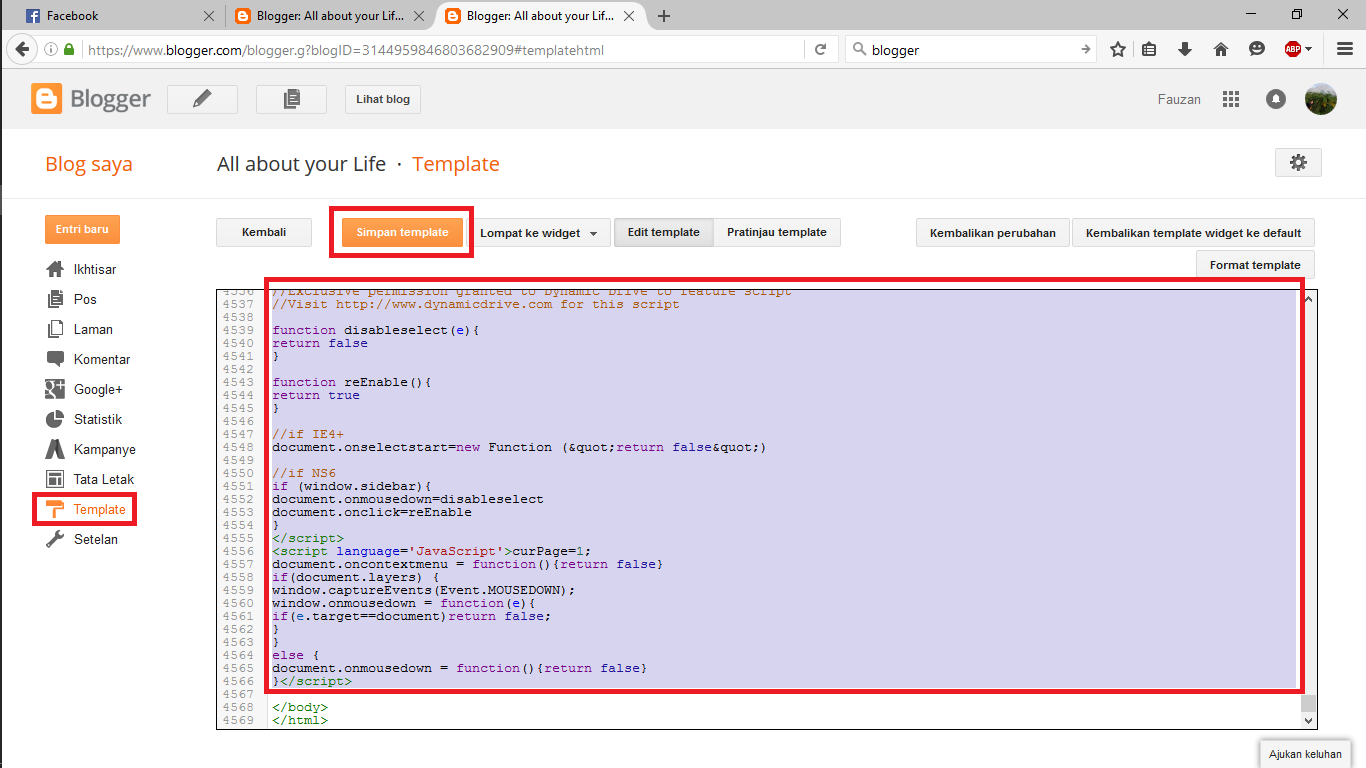Click All about your Life title

click(301, 164)
